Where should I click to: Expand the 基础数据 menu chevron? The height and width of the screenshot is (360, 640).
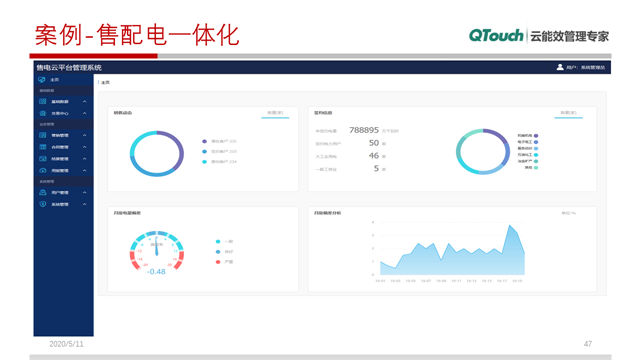tap(84, 101)
